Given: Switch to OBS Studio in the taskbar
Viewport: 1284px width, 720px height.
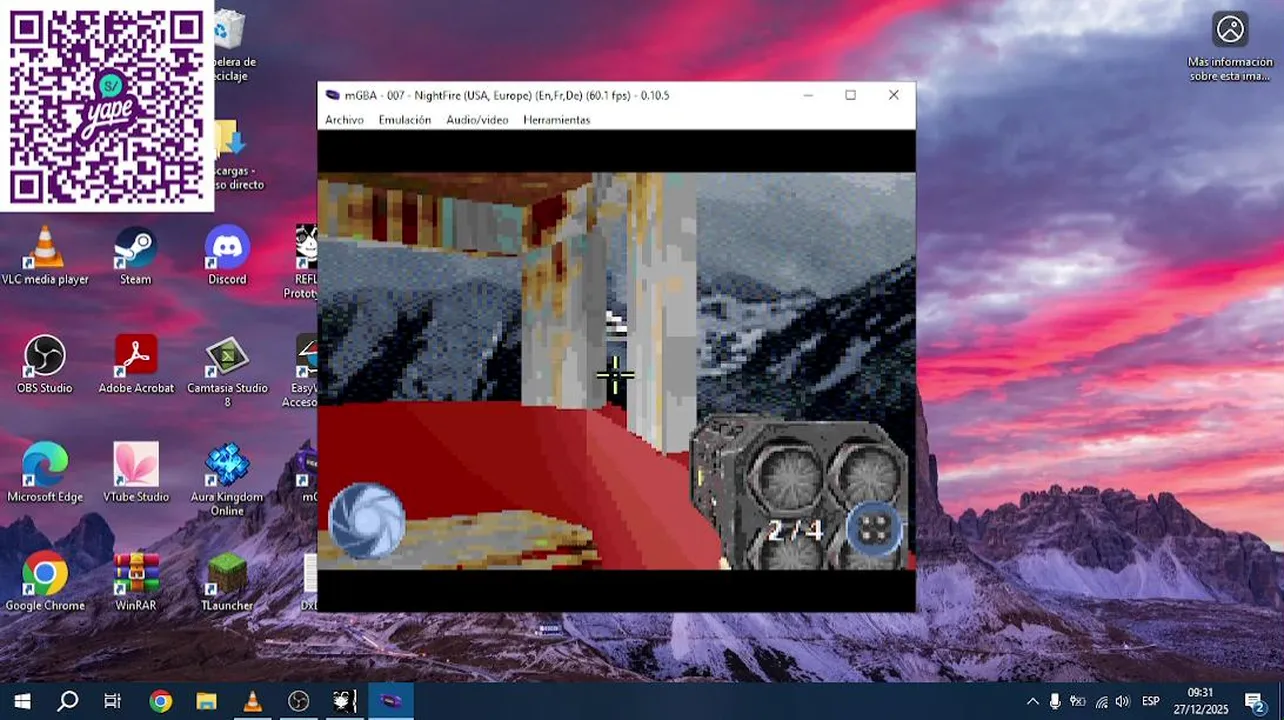Looking at the screenshot, I should (x=299, y=701).
